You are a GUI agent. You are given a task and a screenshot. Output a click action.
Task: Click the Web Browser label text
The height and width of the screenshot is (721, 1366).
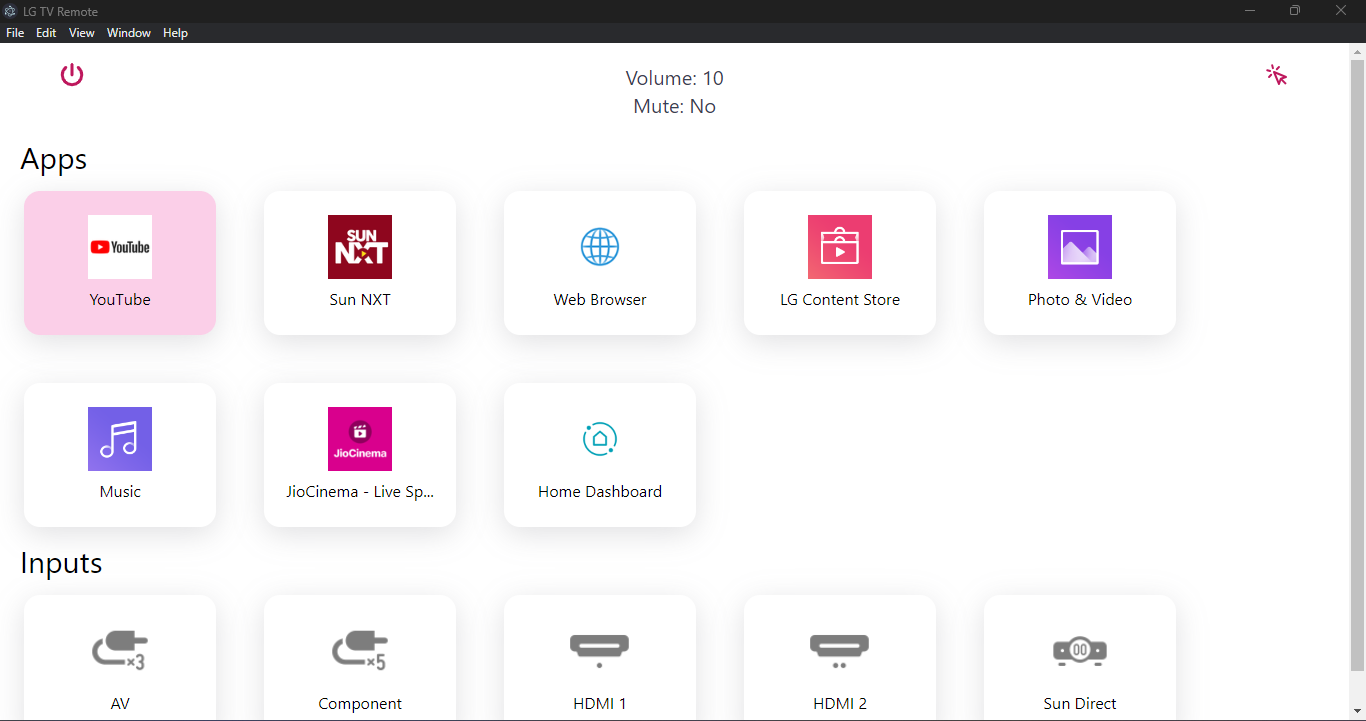click(x=600, y=299)
